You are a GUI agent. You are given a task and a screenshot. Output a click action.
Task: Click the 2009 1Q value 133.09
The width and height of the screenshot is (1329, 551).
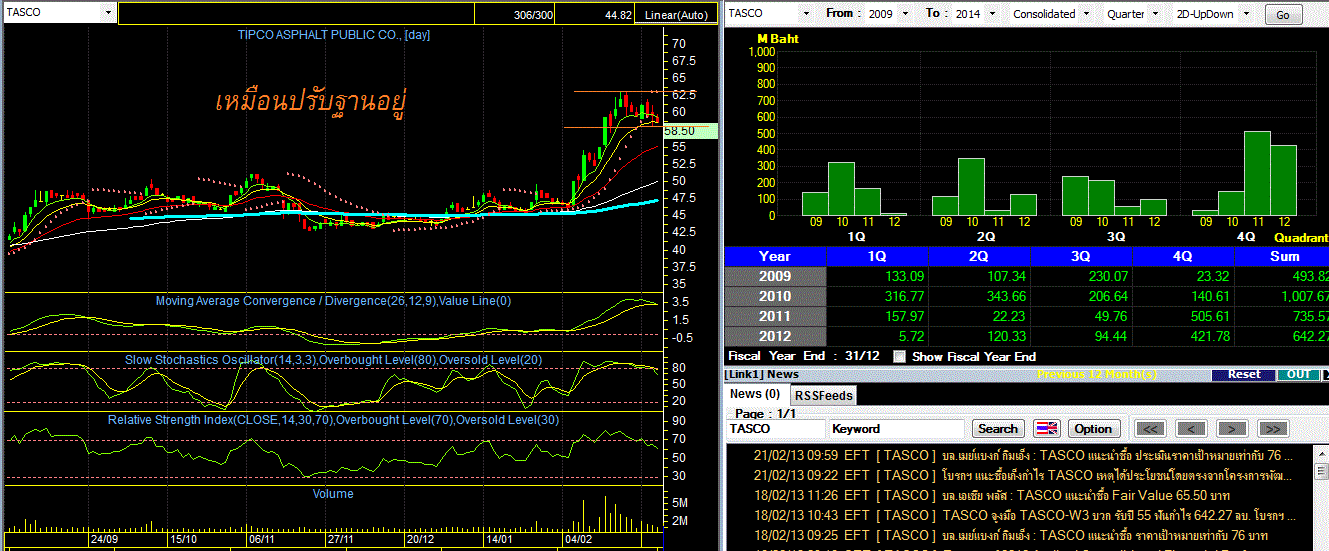tap(903, 276)
